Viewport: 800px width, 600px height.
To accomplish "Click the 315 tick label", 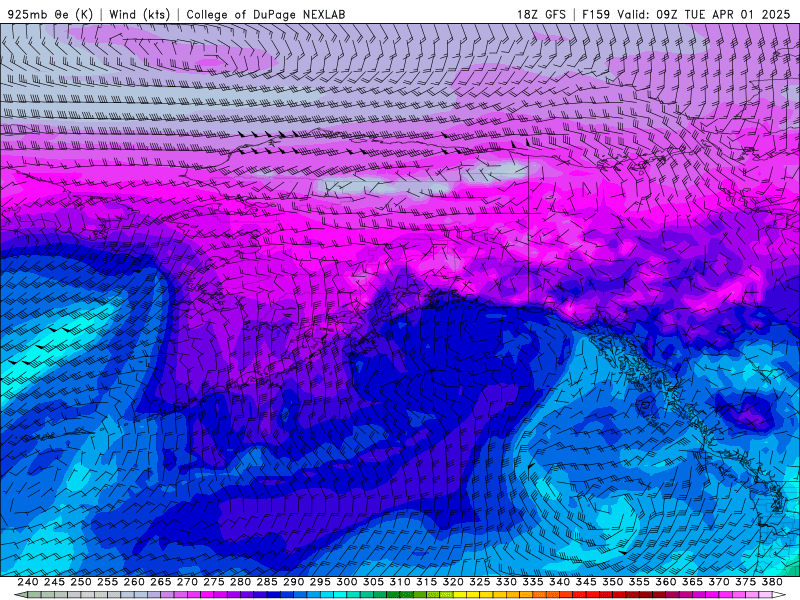I will pyautogui.click(x=427, y=582).
